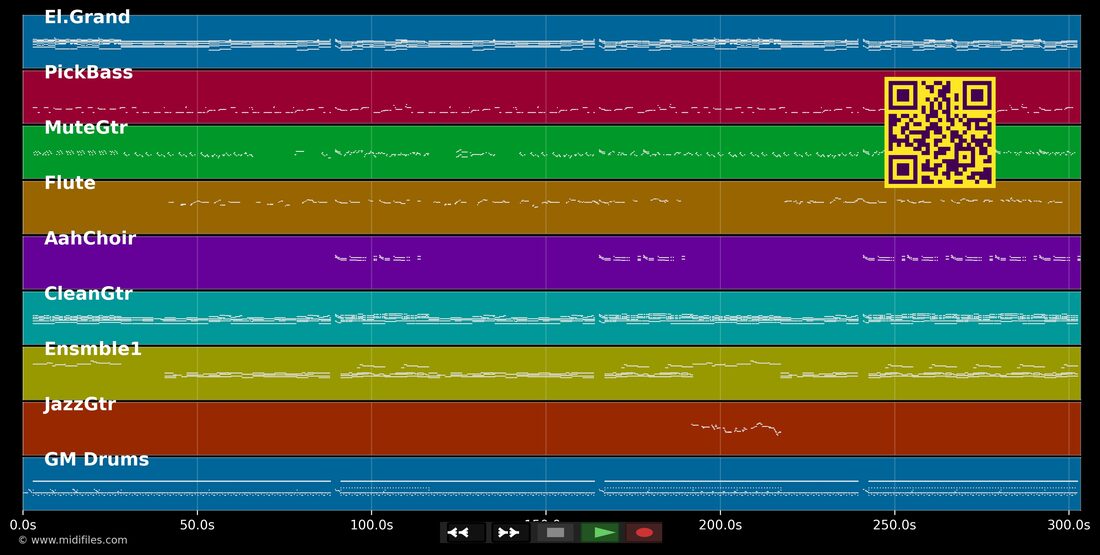Click the 100.0s time marker
Viewport: 1100px width, 555px height.
click(371, 524)
